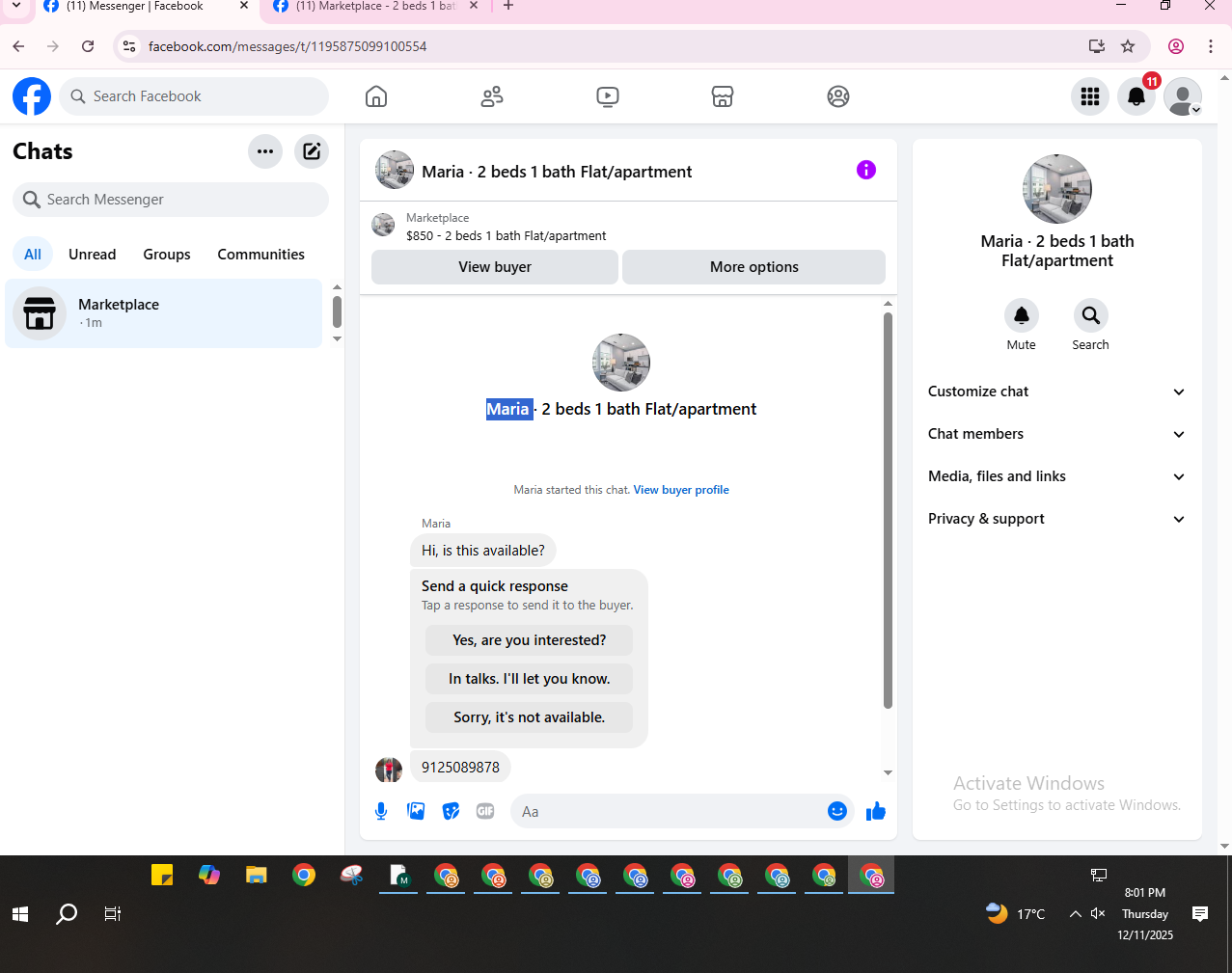1232x973 pixels.
Task: Focus the Search Messenger field
Action: (171, 200)
